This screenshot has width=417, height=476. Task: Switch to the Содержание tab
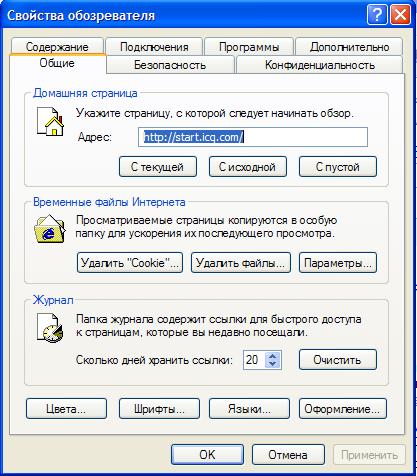(57, 47)
